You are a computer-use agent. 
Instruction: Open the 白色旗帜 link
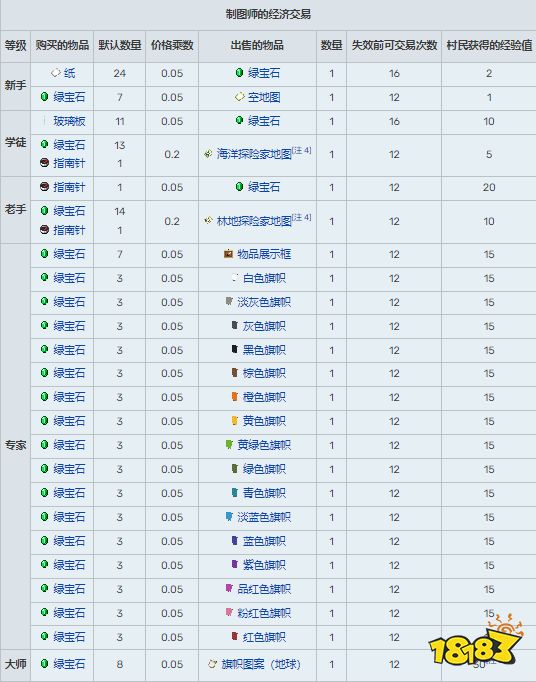[264, 278]
